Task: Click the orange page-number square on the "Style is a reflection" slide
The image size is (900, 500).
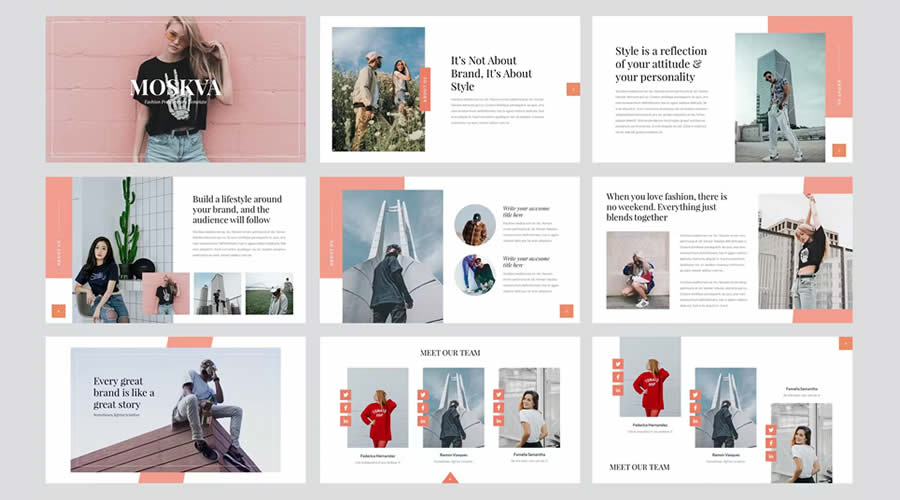Action: [839, 150]
